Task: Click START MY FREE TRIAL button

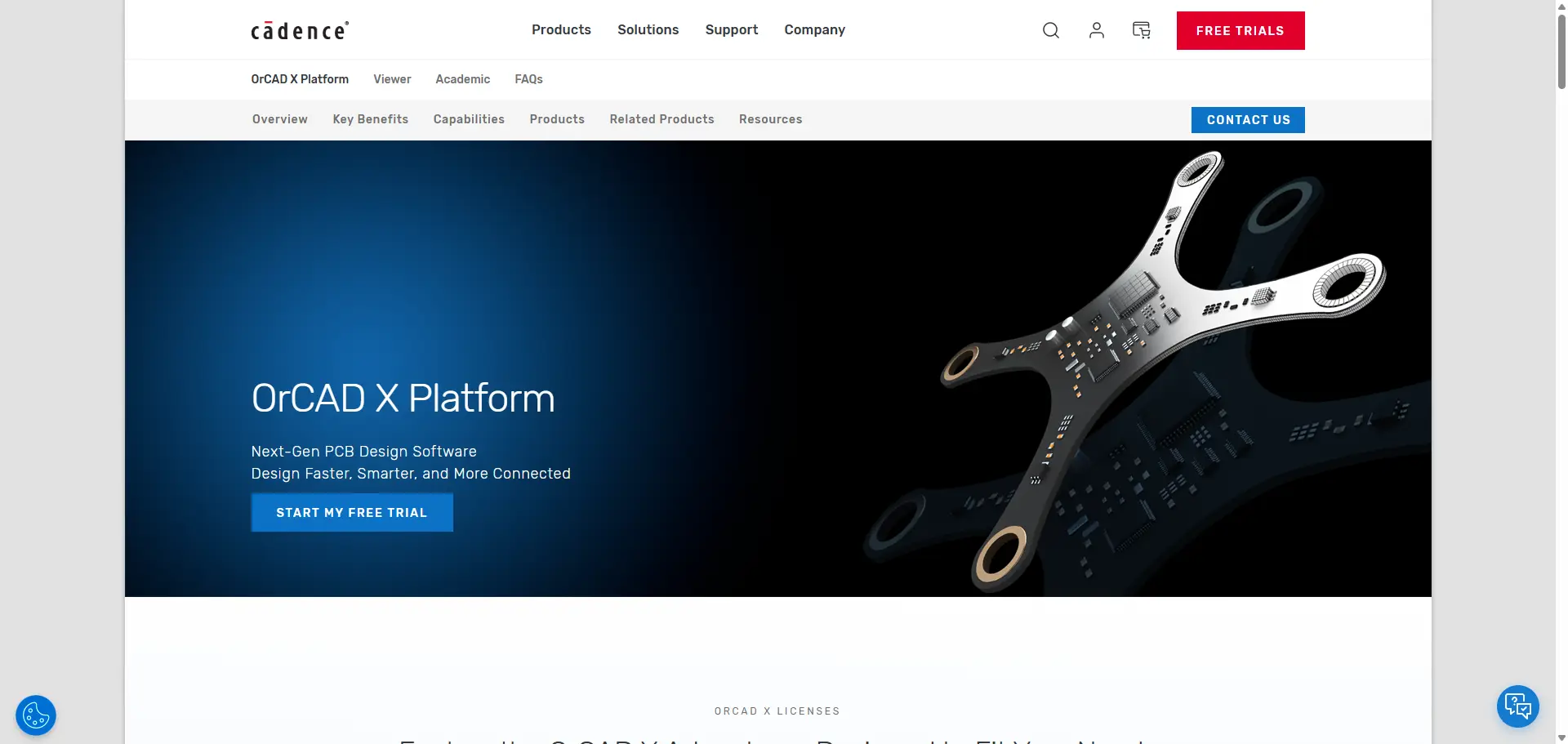Action: 352,513
